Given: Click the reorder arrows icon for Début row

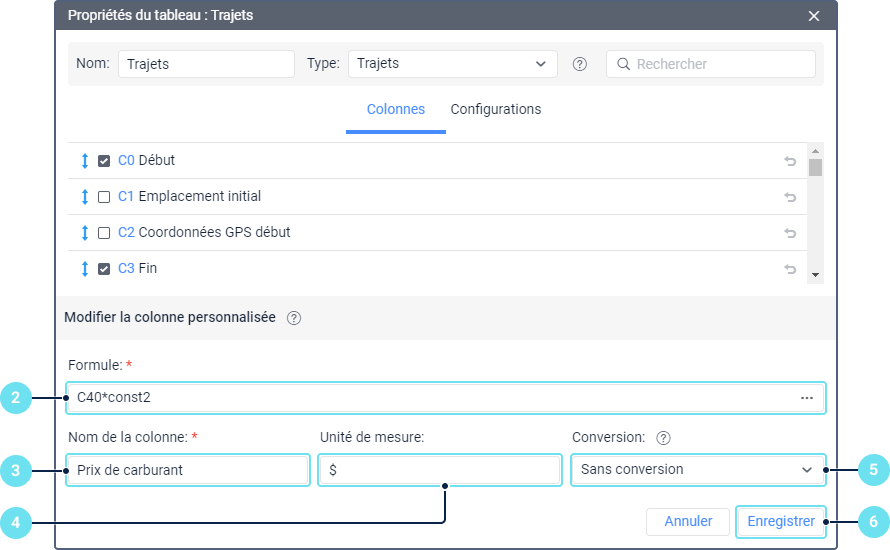Looking at the screenshot, I should coord(85,161).
